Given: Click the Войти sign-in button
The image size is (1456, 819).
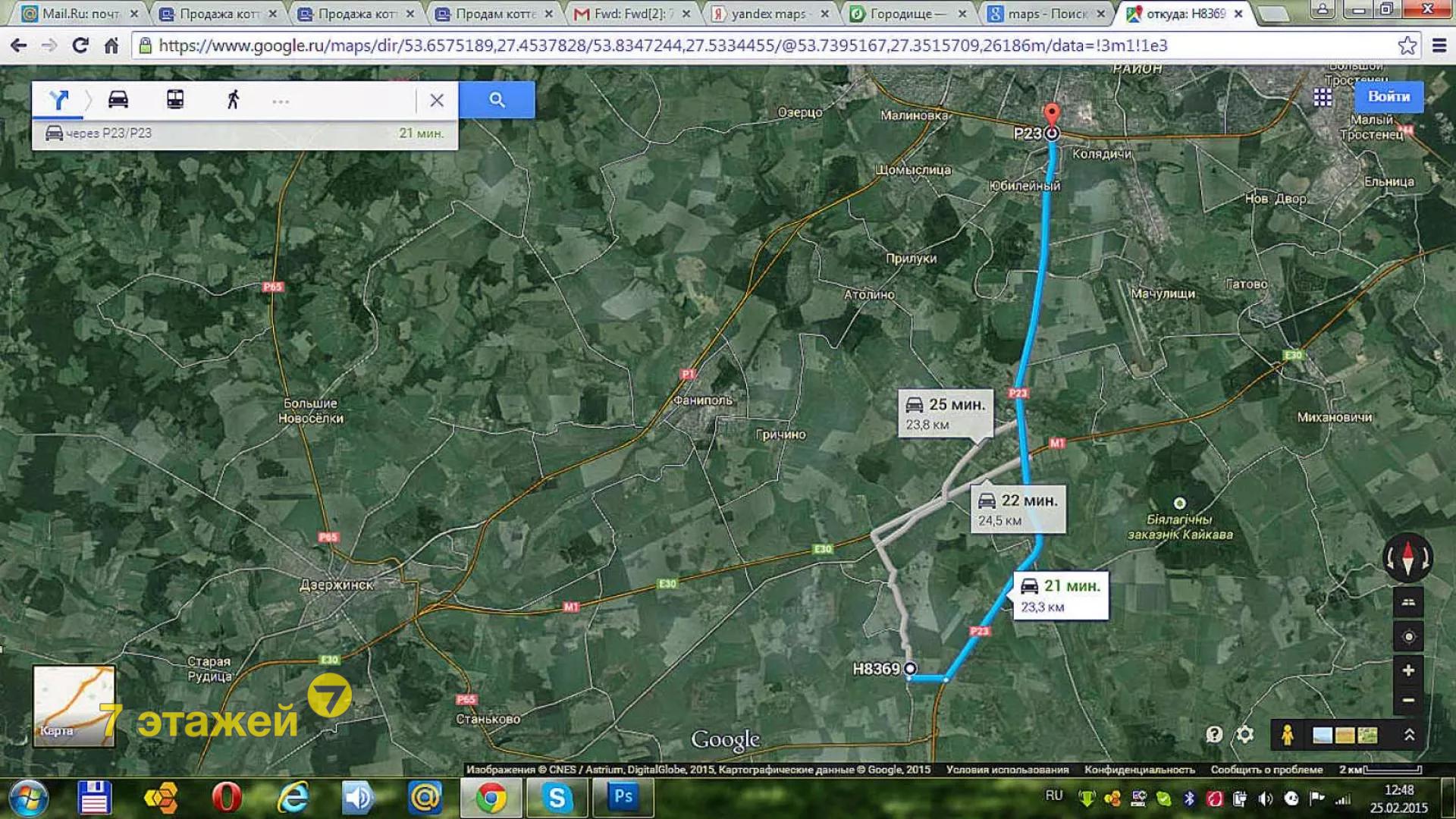Looking at the screenshot, I should [1388, 97].
